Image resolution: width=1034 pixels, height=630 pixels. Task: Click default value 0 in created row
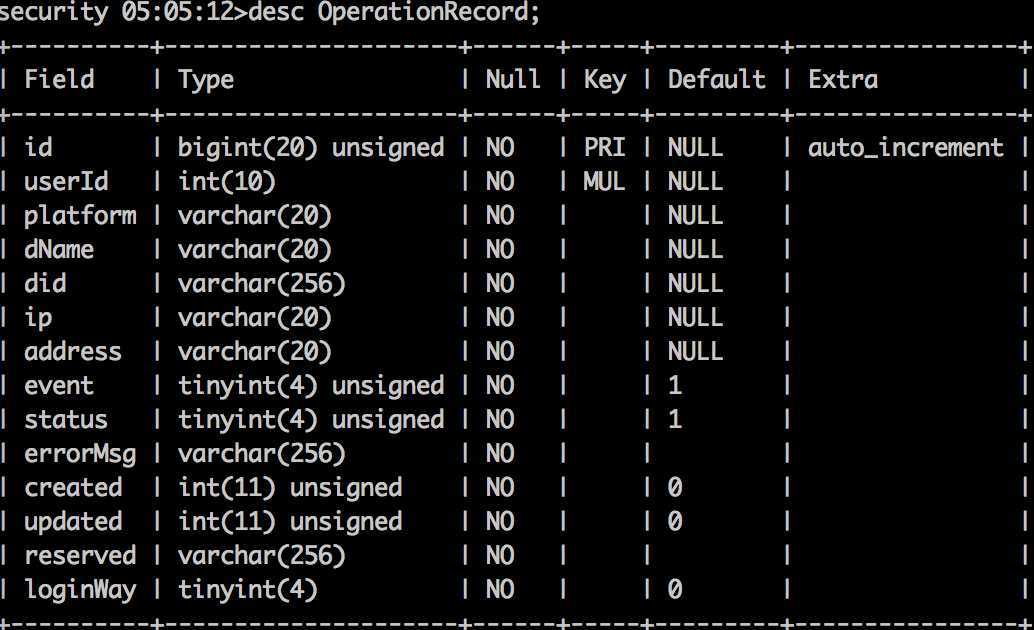(675, 488)
